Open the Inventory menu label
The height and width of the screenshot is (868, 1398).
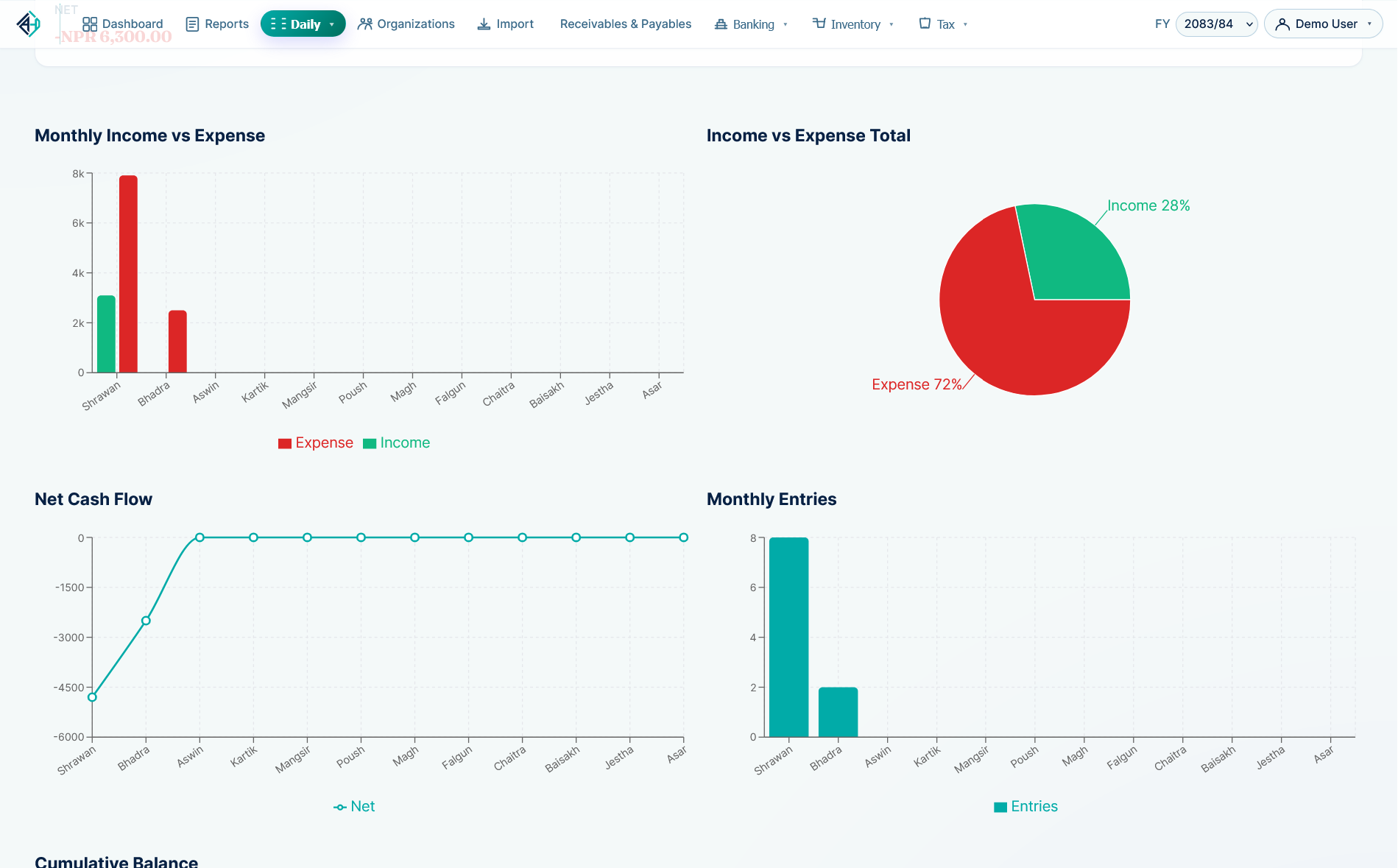855,24
